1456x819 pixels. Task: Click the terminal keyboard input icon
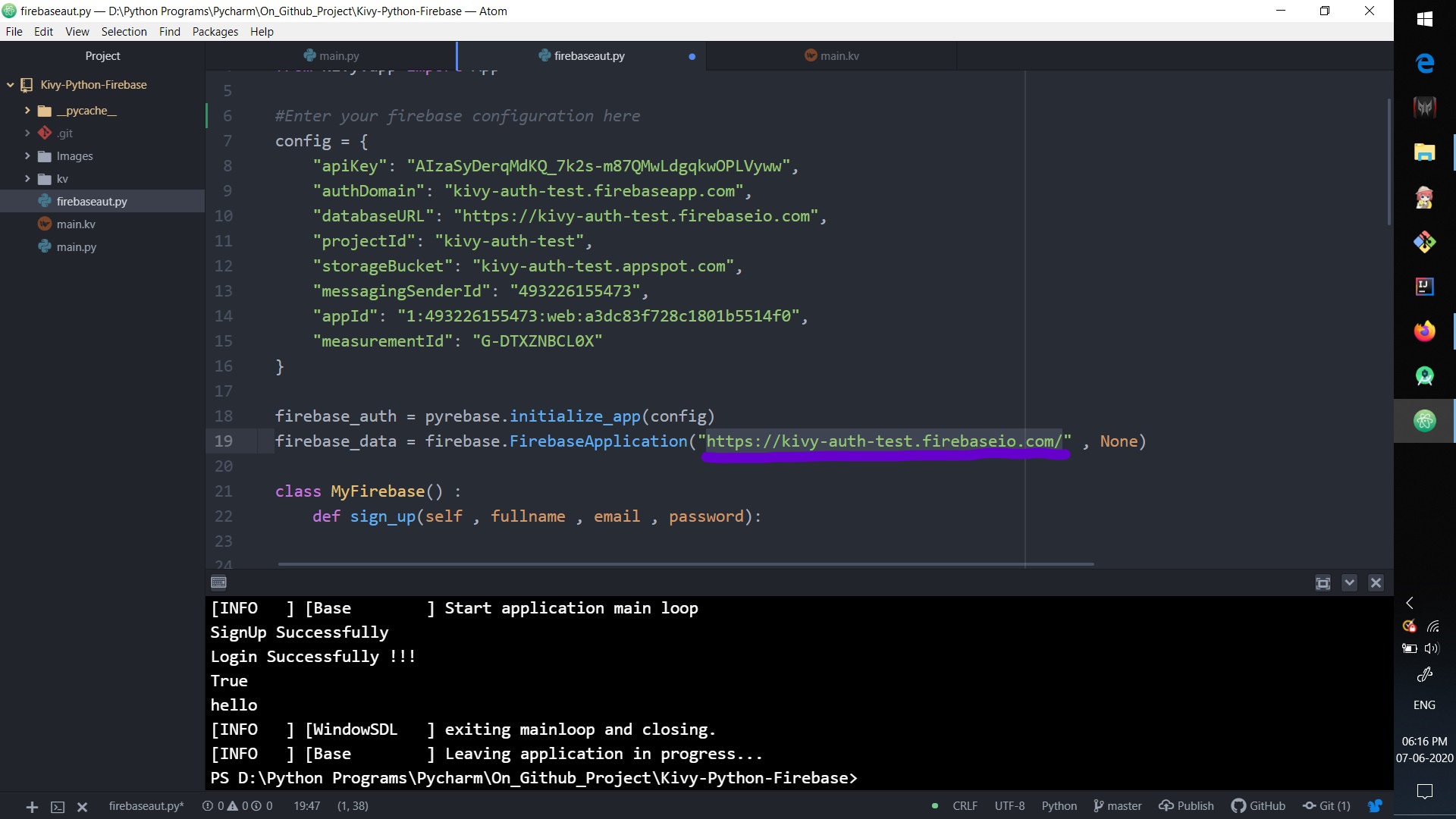click(218, 582)
